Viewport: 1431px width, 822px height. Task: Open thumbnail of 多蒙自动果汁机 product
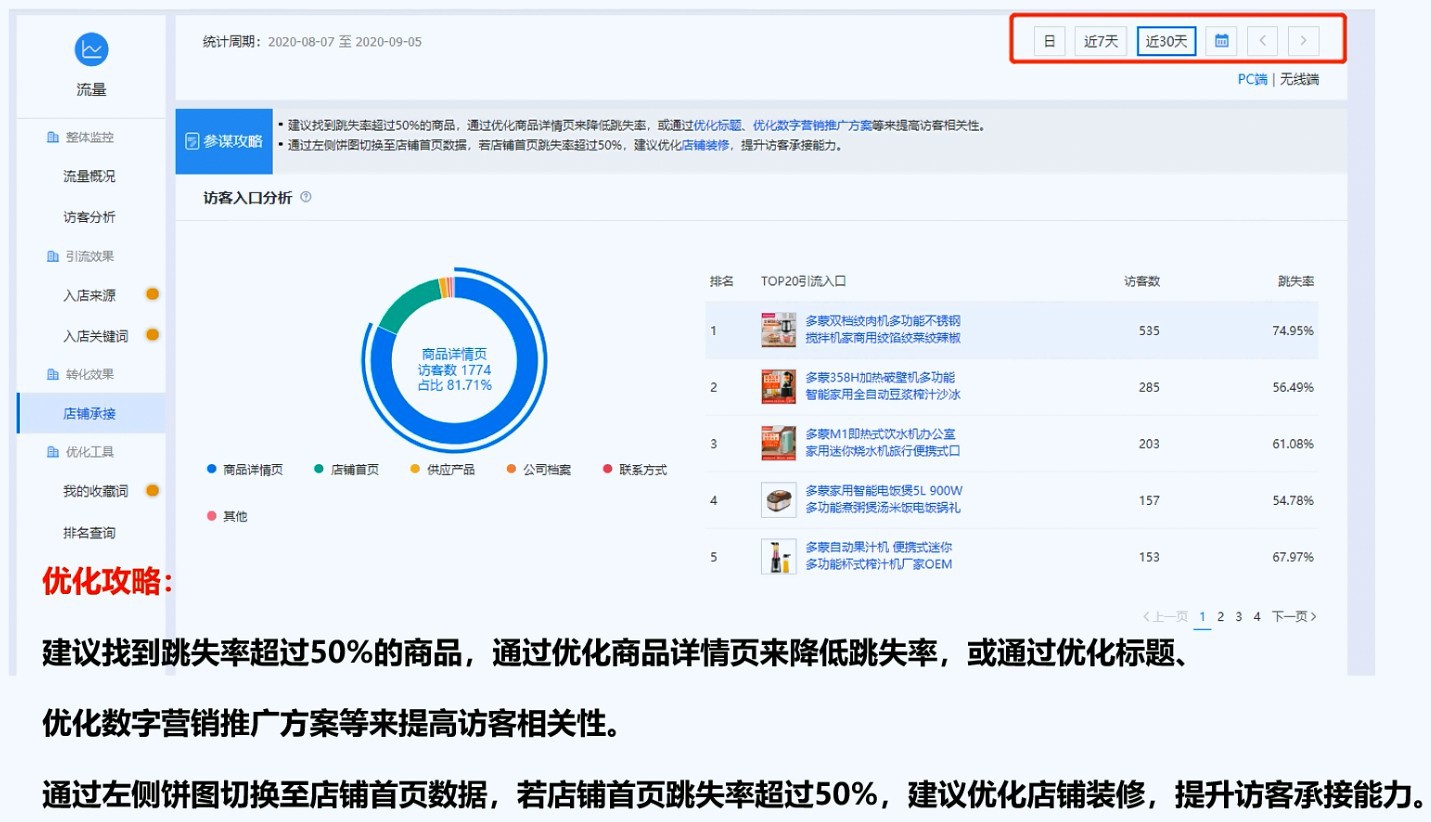tap(778, 556)
